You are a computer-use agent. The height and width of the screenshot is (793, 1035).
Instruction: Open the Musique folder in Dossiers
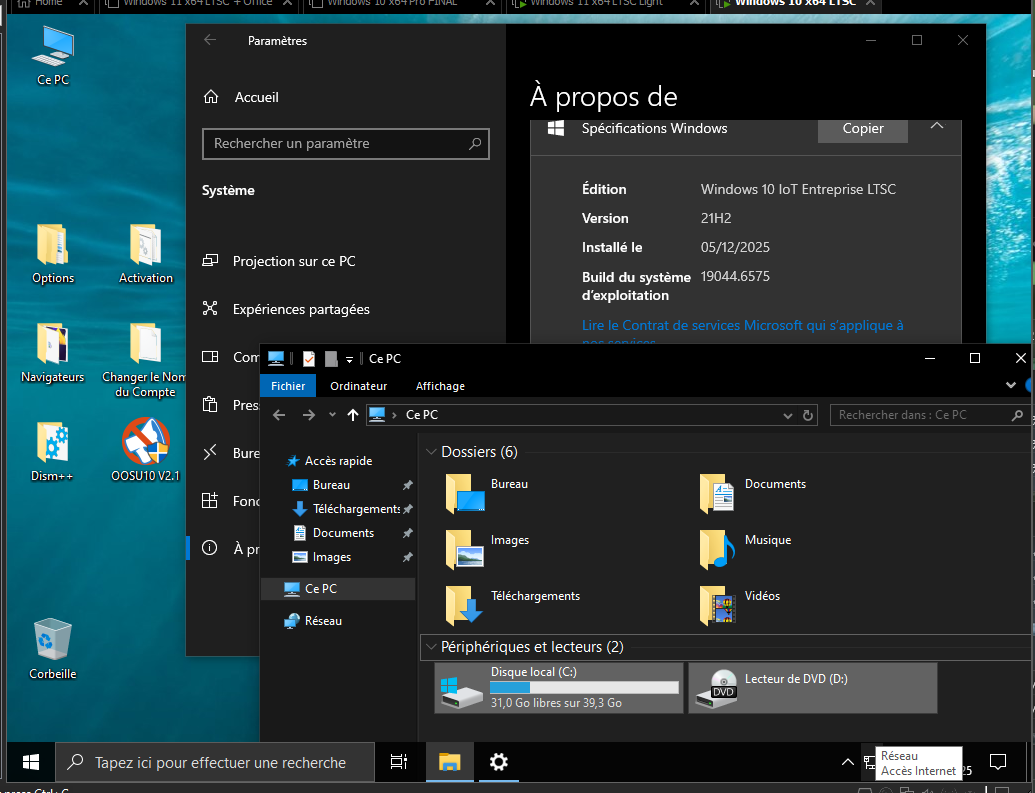pyautogui.click(x=745, y=549)
